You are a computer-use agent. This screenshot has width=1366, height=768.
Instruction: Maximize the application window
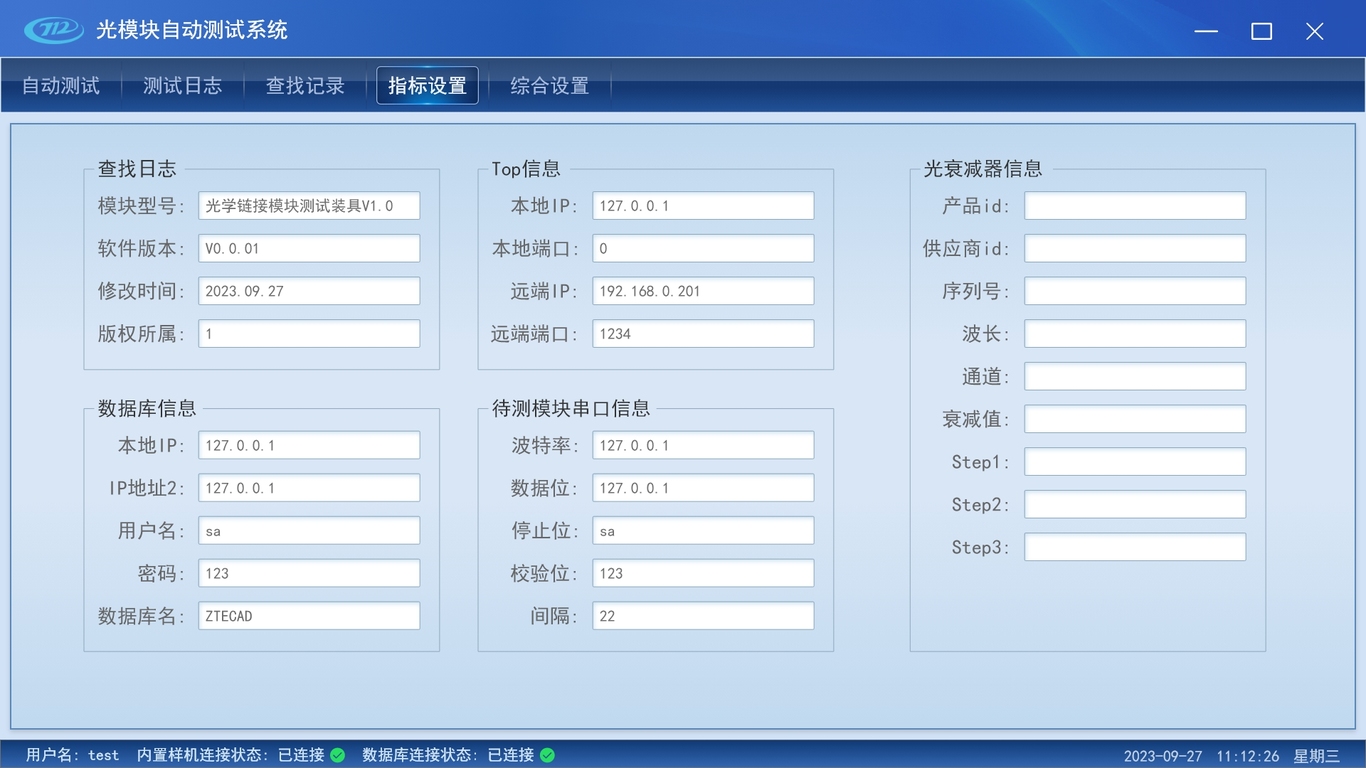click(1262, 31)
